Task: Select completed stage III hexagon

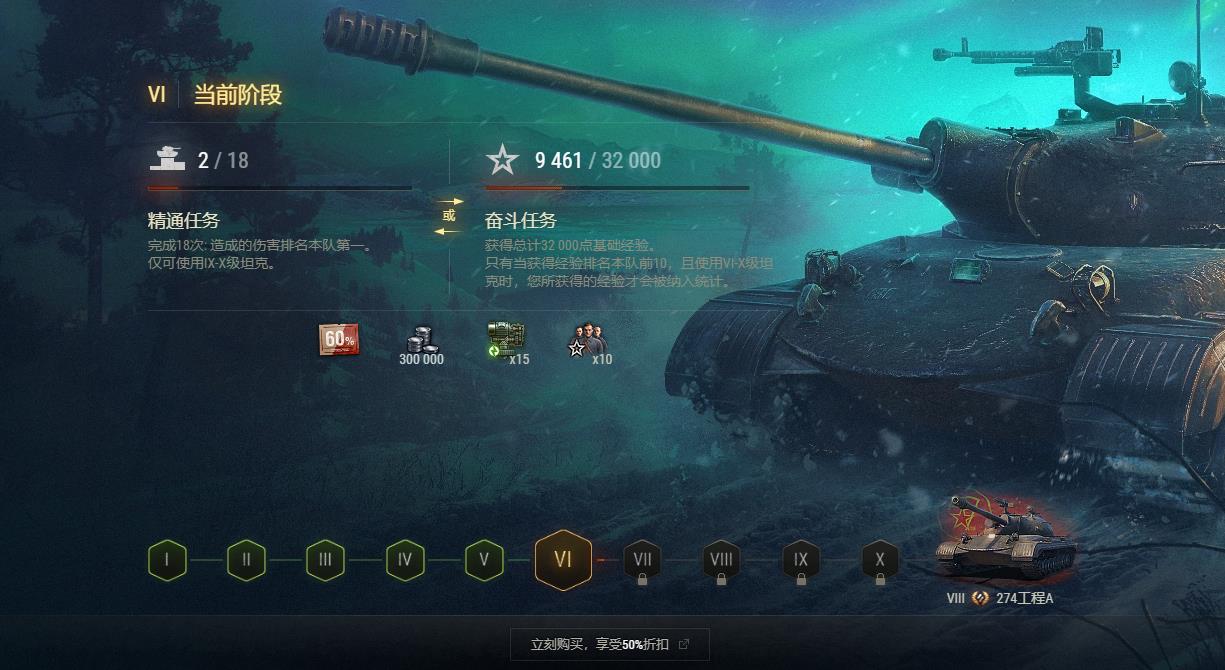Action: (x=325, y=560)
